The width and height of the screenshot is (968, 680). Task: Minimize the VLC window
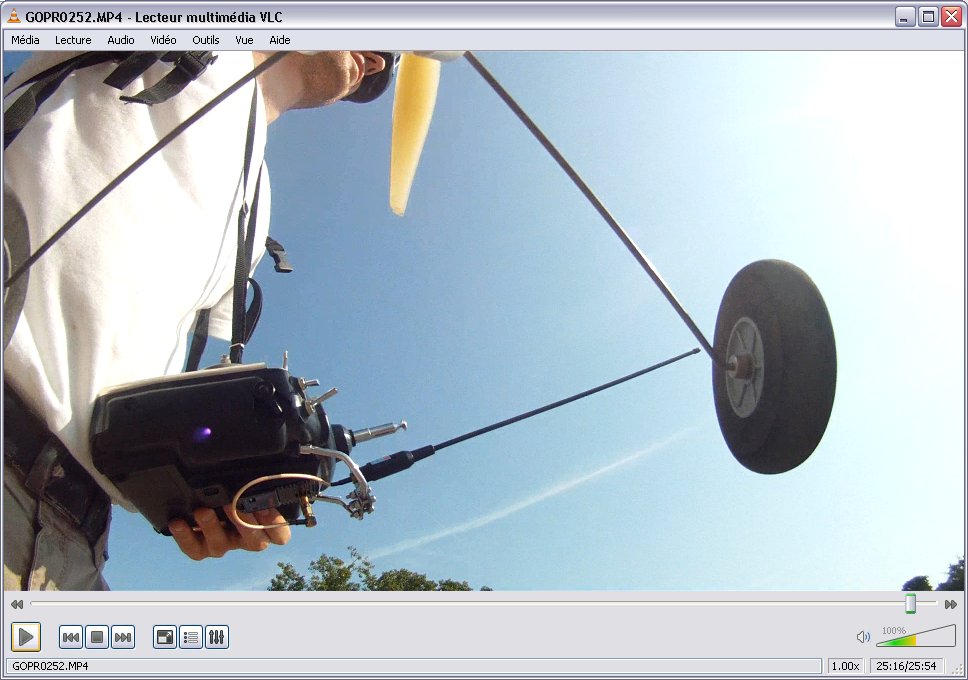point(905,17)
